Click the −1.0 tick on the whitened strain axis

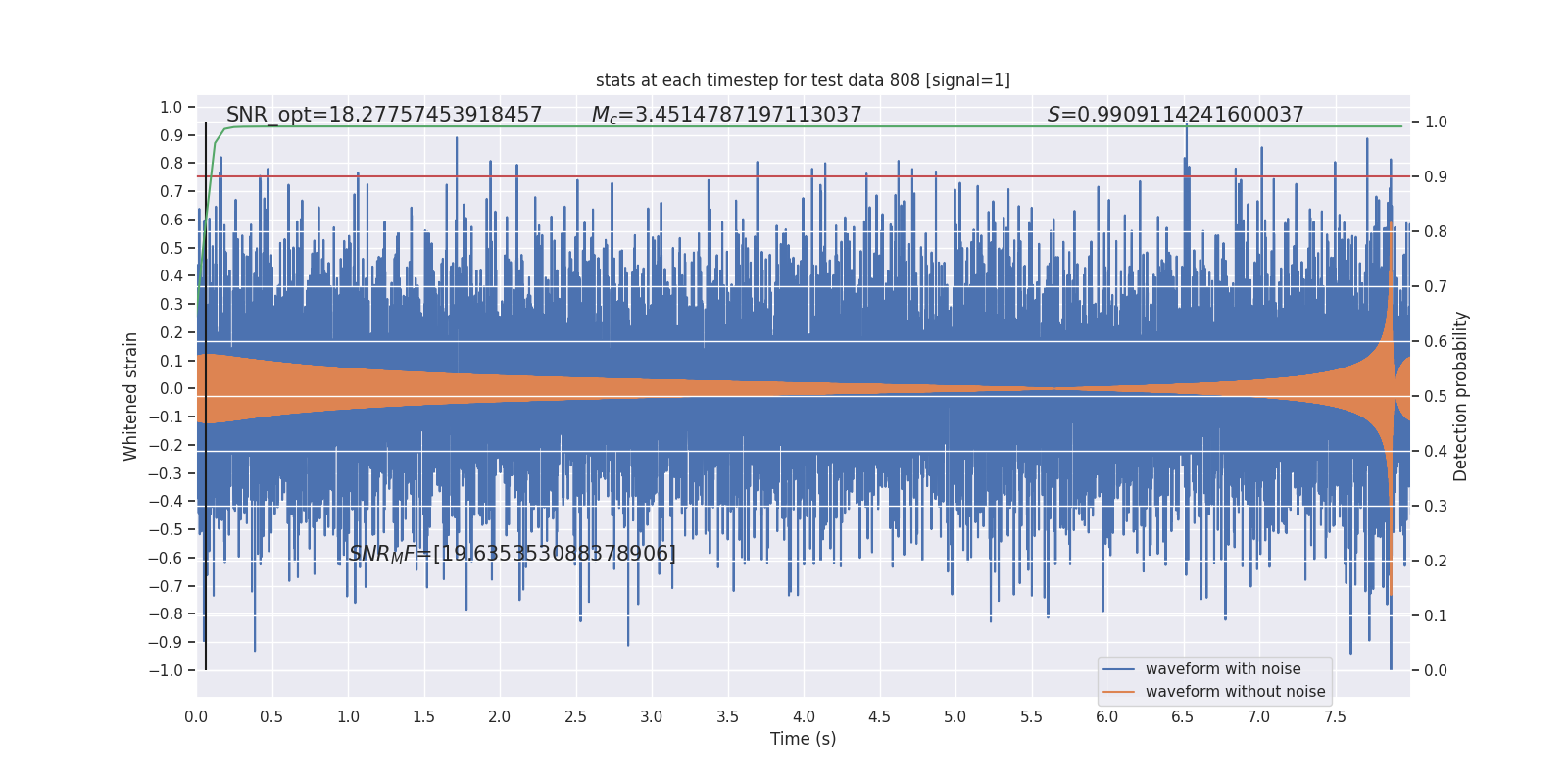tap(166, 670)
